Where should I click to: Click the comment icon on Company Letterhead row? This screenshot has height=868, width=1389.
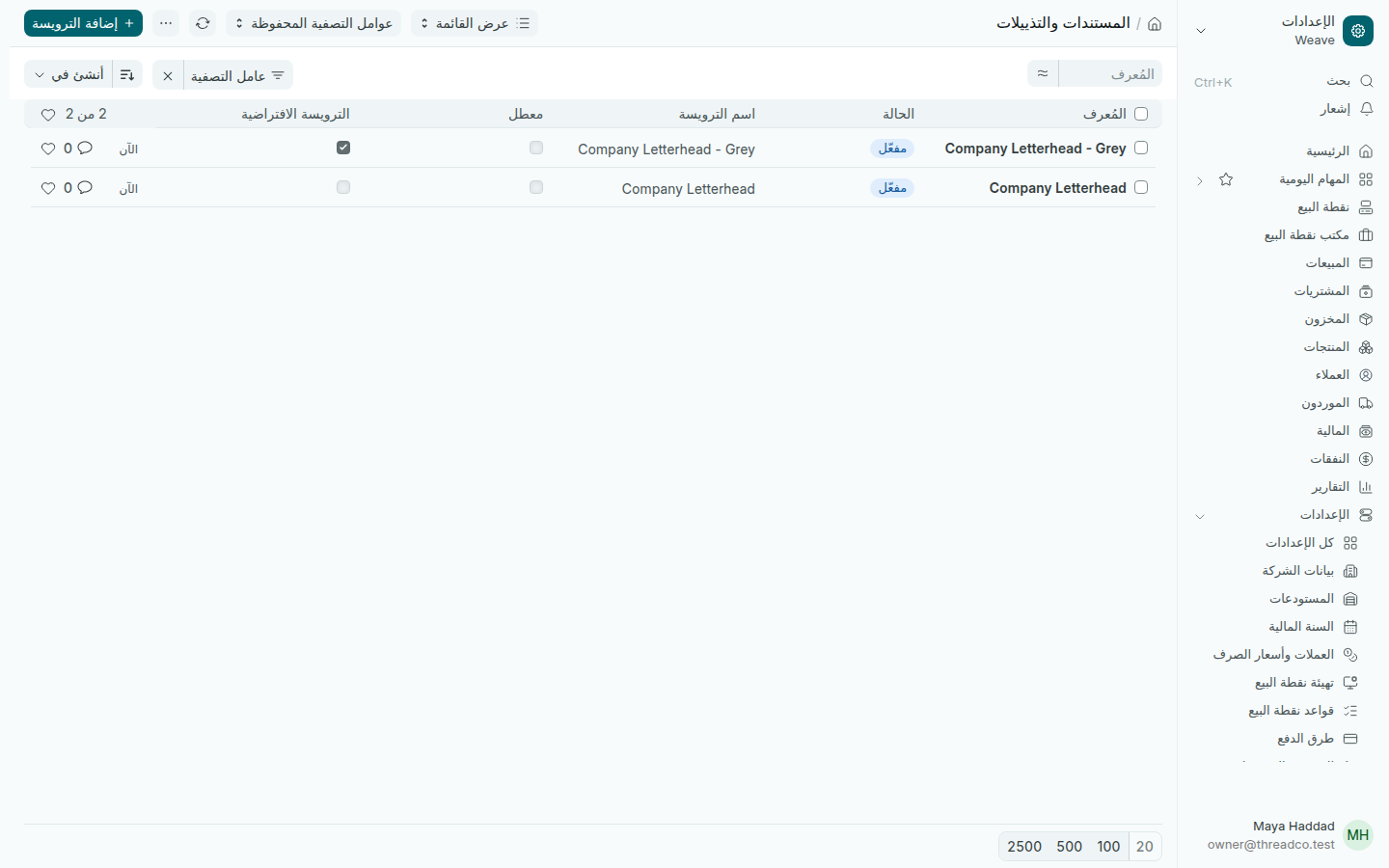pyautogui.click(x=85, y=187)
